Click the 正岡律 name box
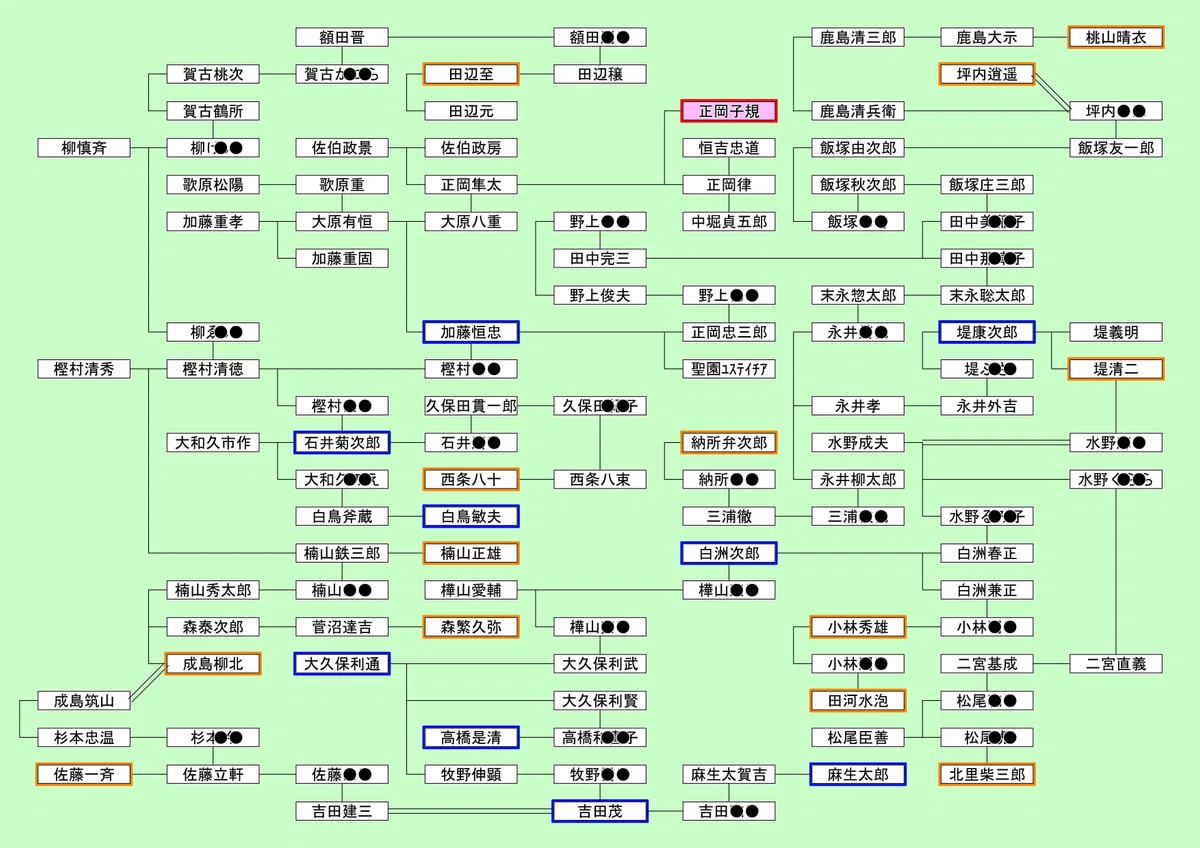 (729, 185)
